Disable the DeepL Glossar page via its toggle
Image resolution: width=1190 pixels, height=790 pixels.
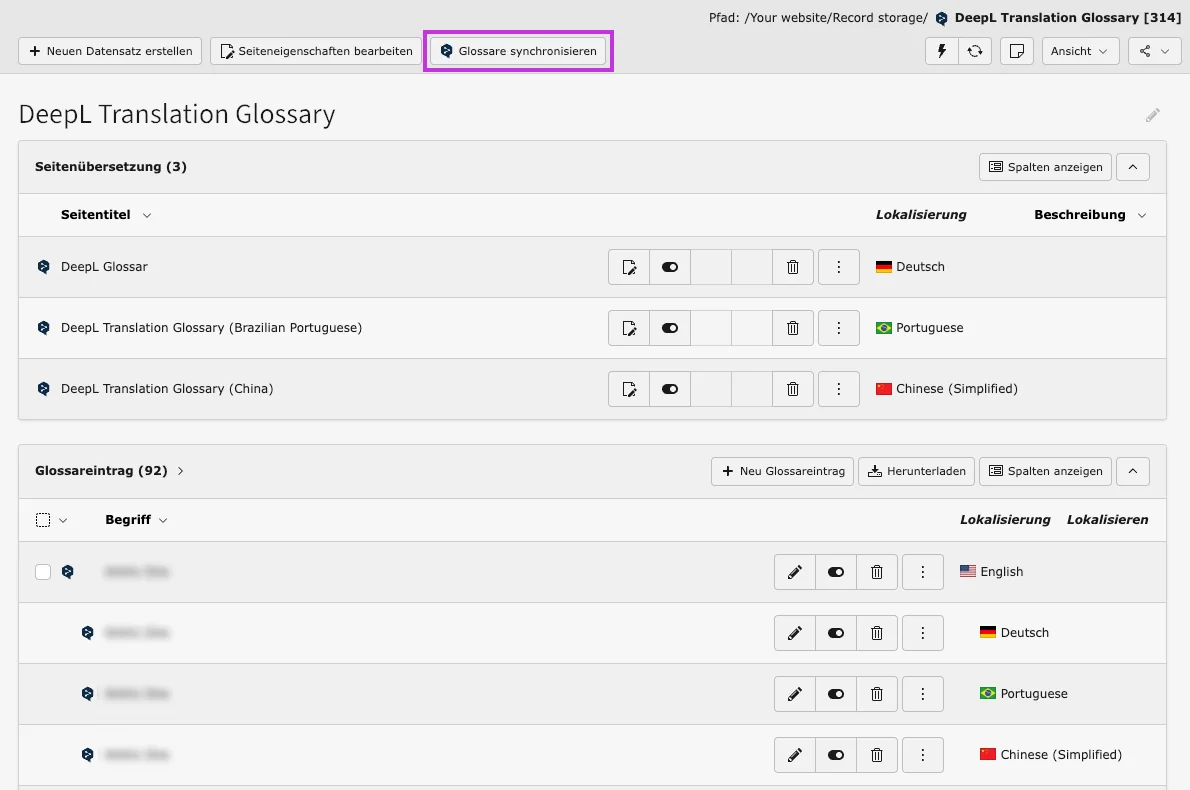670,267
